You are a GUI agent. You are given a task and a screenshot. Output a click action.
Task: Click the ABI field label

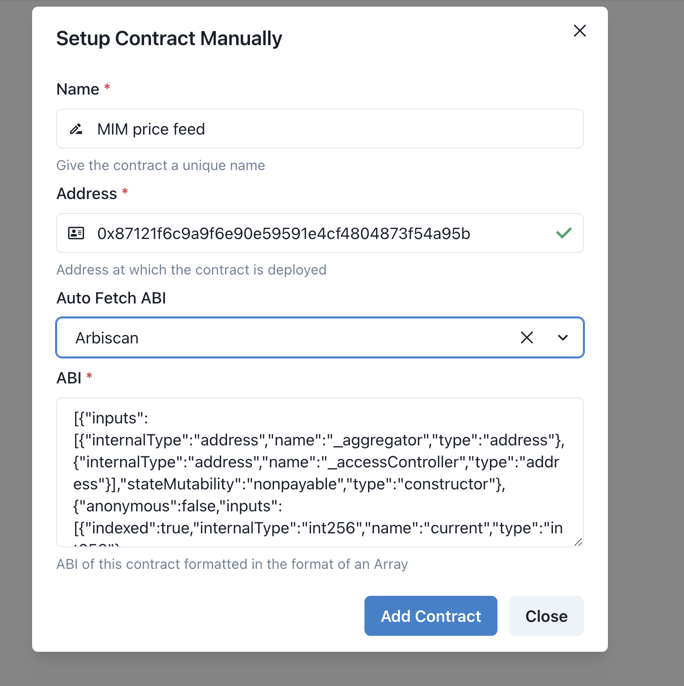tap(68, 378)
